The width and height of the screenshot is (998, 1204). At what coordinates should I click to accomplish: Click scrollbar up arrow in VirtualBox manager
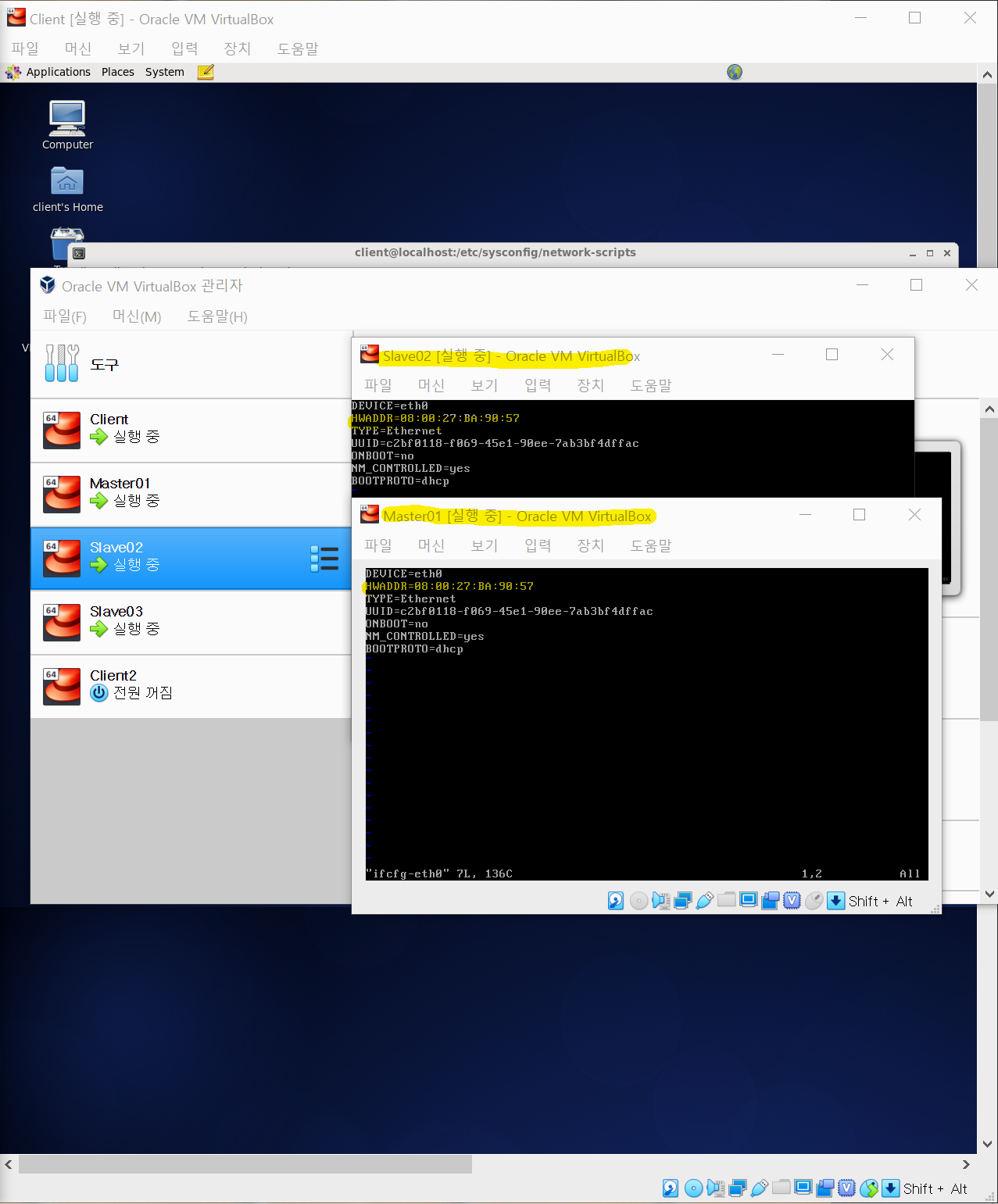[x=989, y=409]
